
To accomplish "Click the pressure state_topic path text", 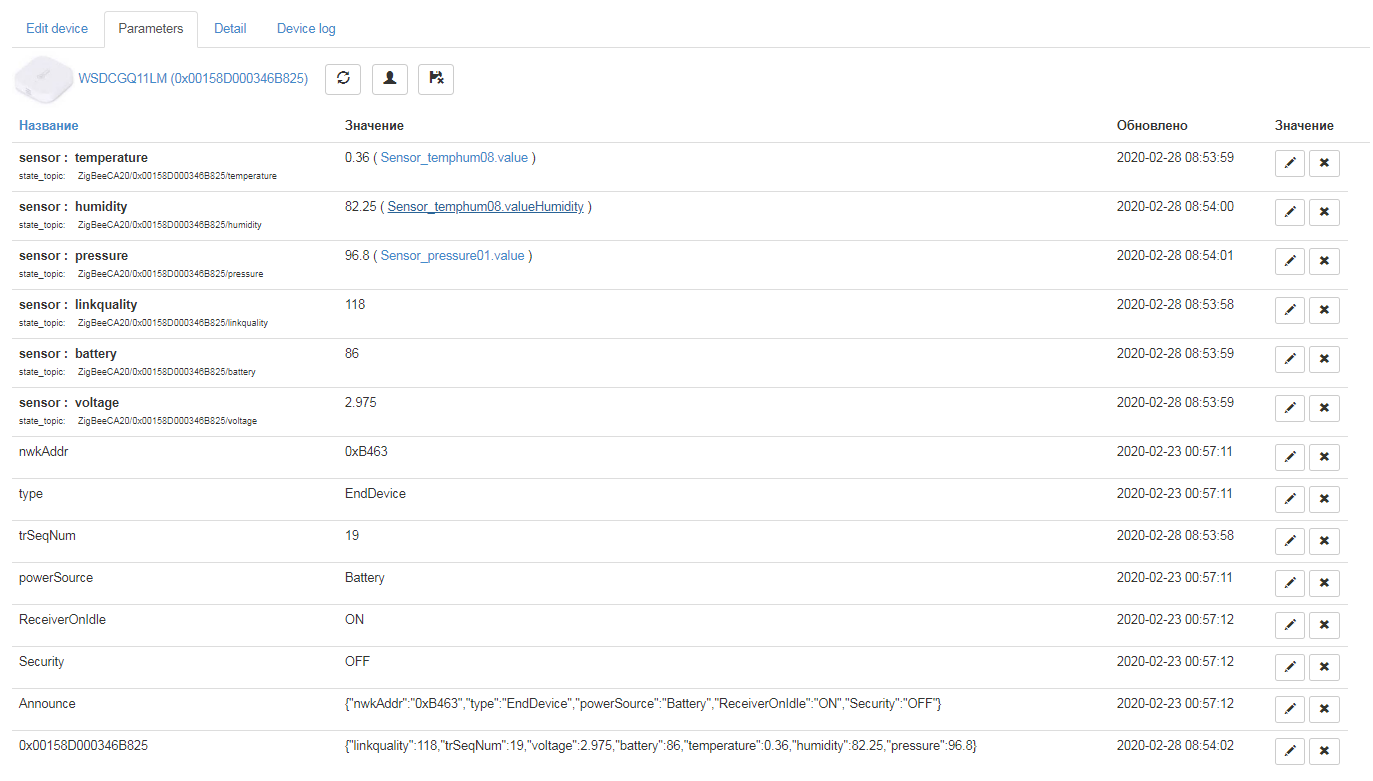I will tap(170, 274).
